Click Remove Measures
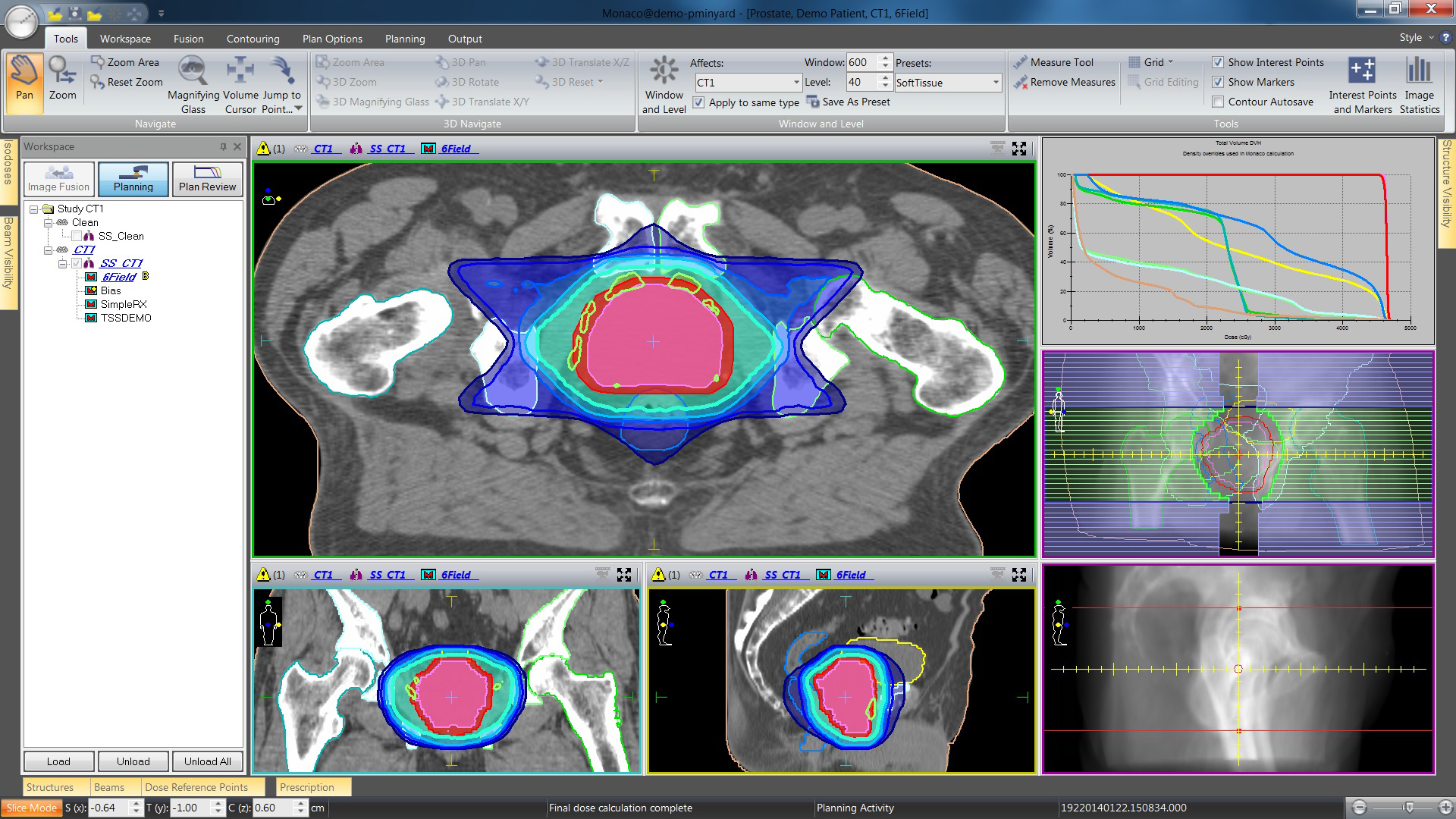Screen dimensions: 1456x819 pyautogui.click(x=1065, y=82)
